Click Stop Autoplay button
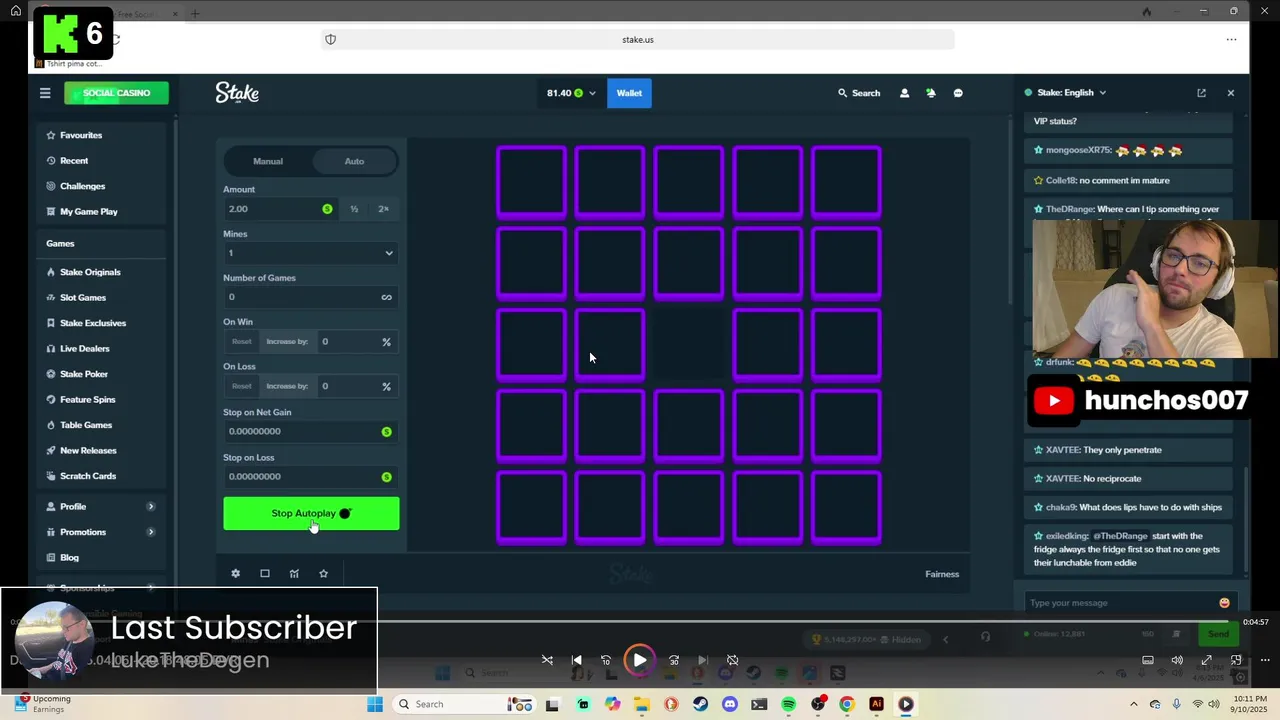The image size is (1280, 720). tap(311, 513)
